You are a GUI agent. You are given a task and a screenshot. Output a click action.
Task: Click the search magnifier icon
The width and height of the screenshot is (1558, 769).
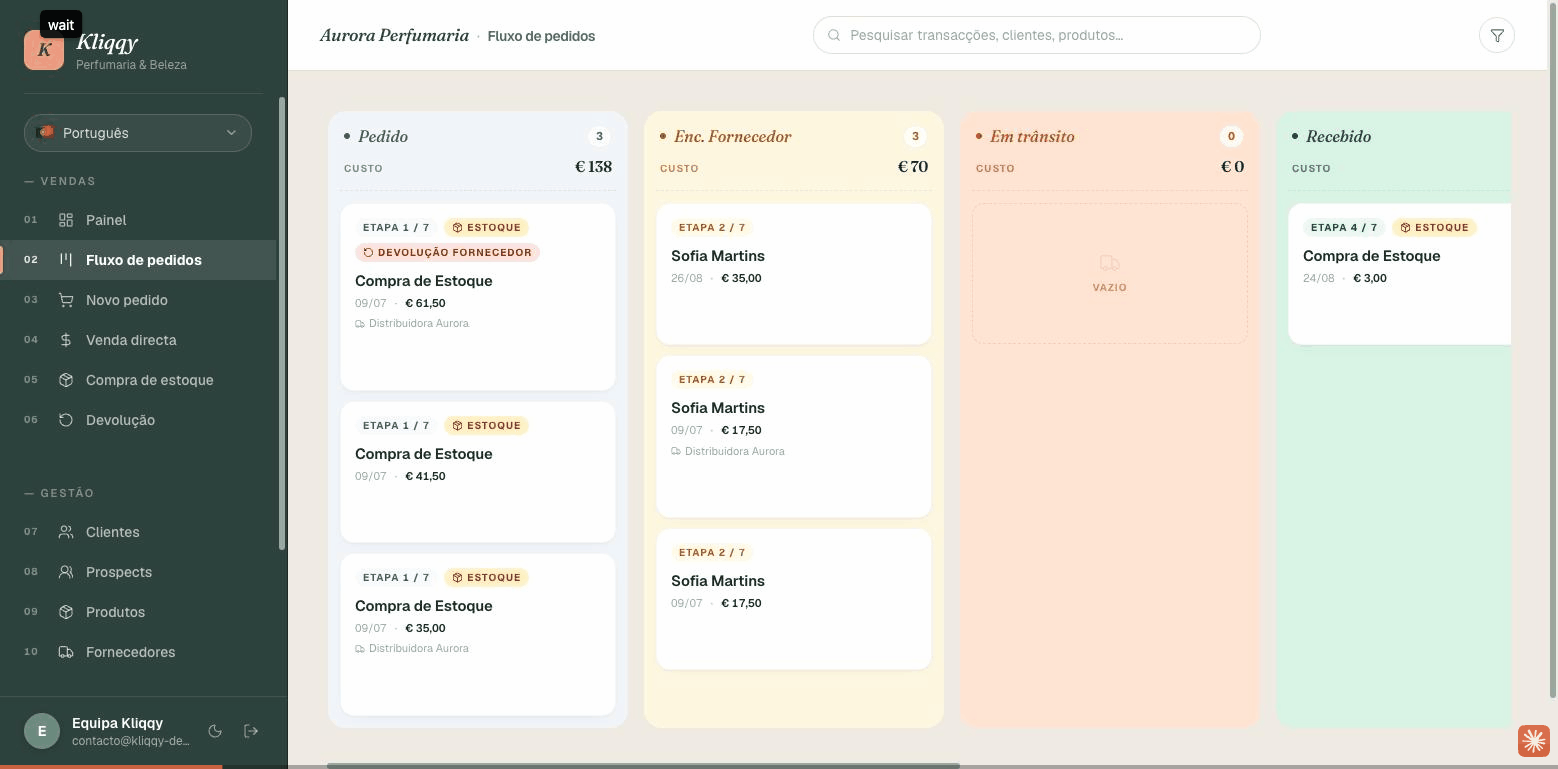pos(834,35)
